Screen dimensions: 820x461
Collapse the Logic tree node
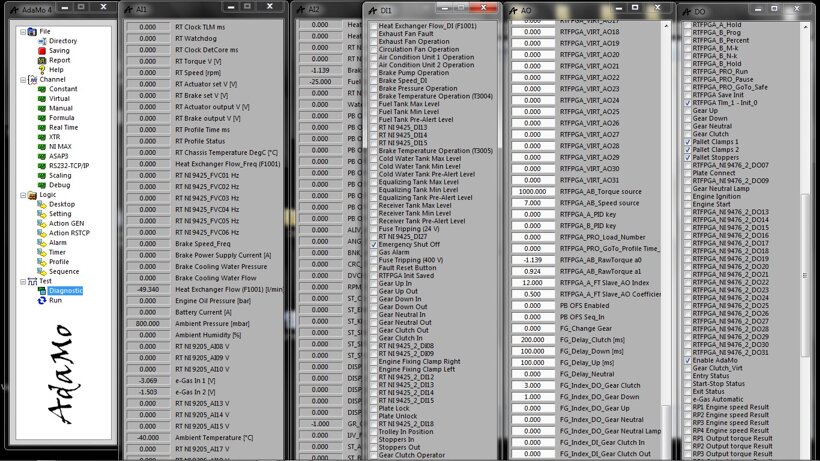pyautogui.click(x=22, y=194)
